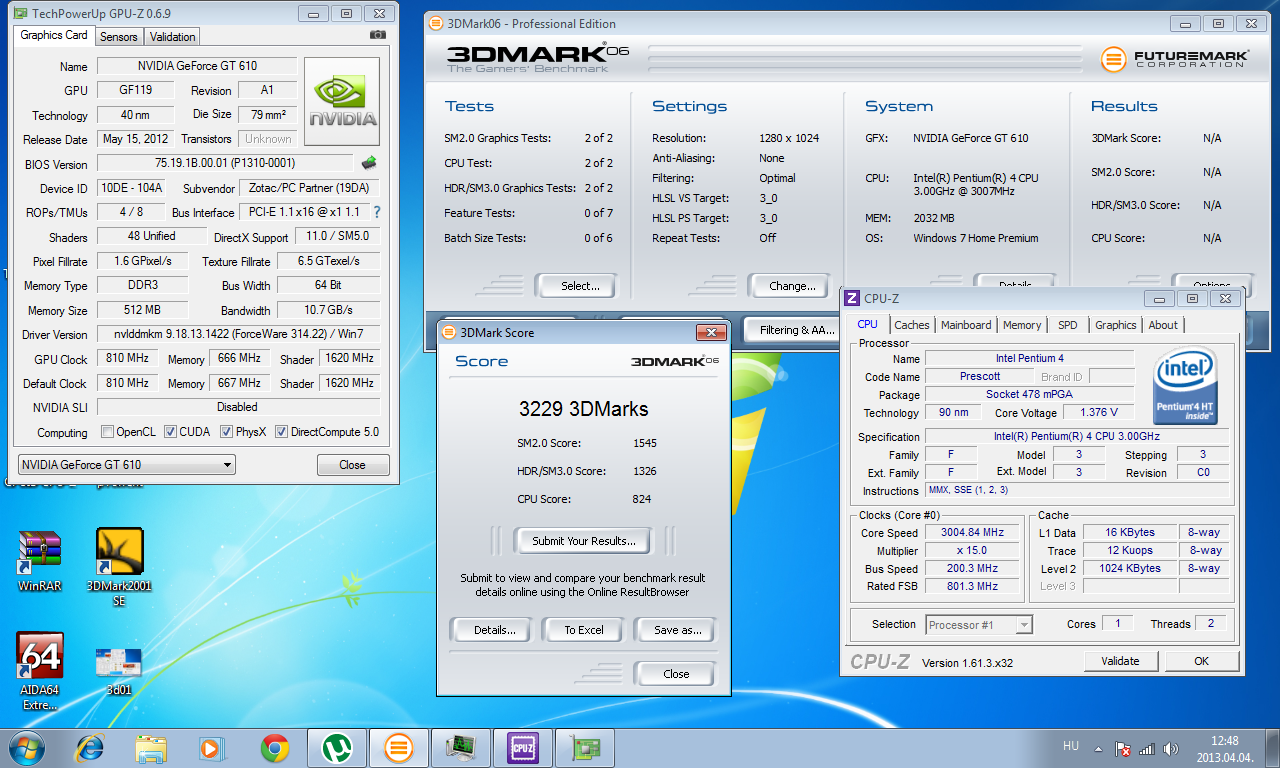Screen dimensions: 1280x768
Task: Click the Submit Your Results button
Action: [x=583, y=541]
